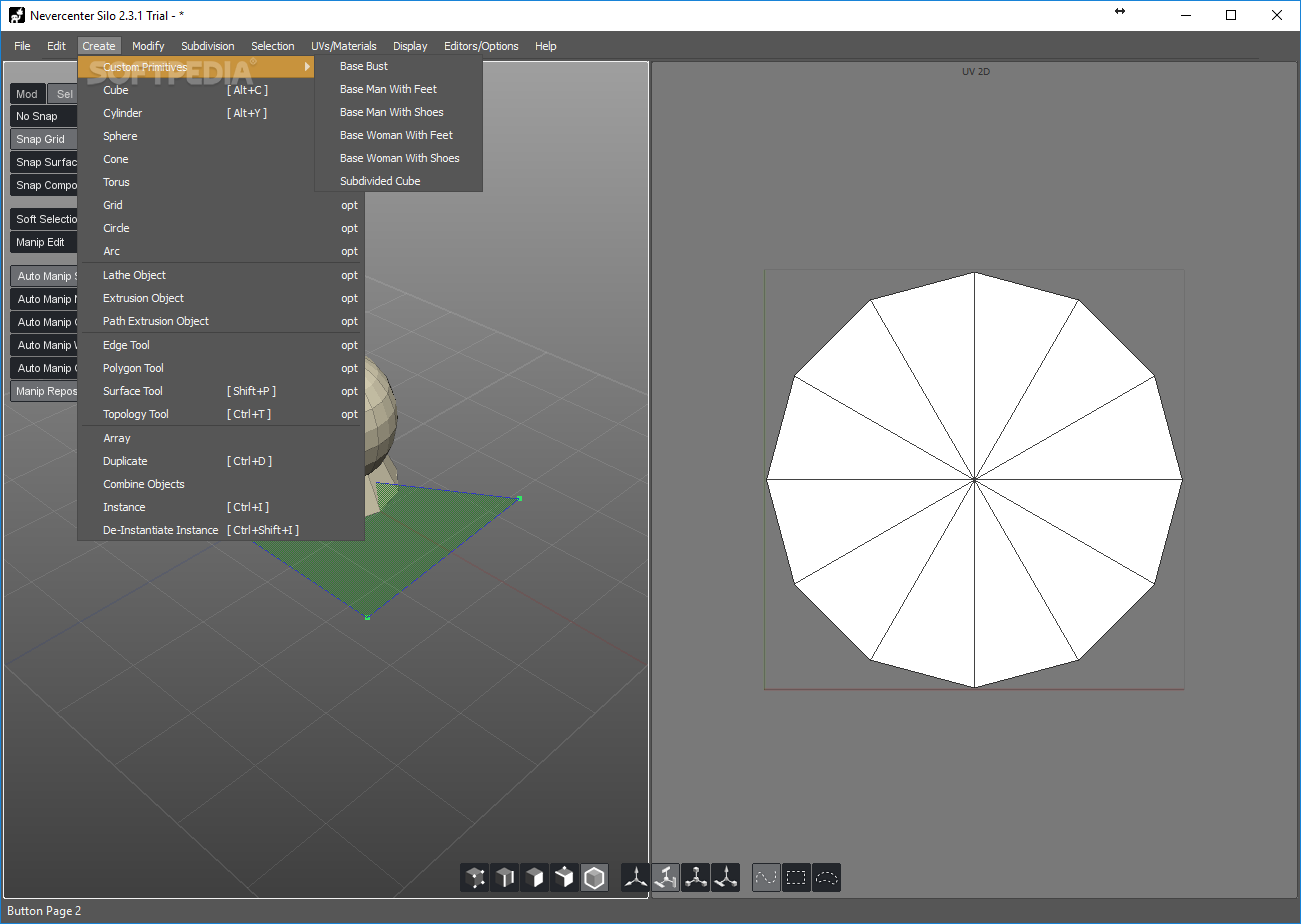
Task: Open Path Extrusion Object 'opt' box
Action: (349, 321)
